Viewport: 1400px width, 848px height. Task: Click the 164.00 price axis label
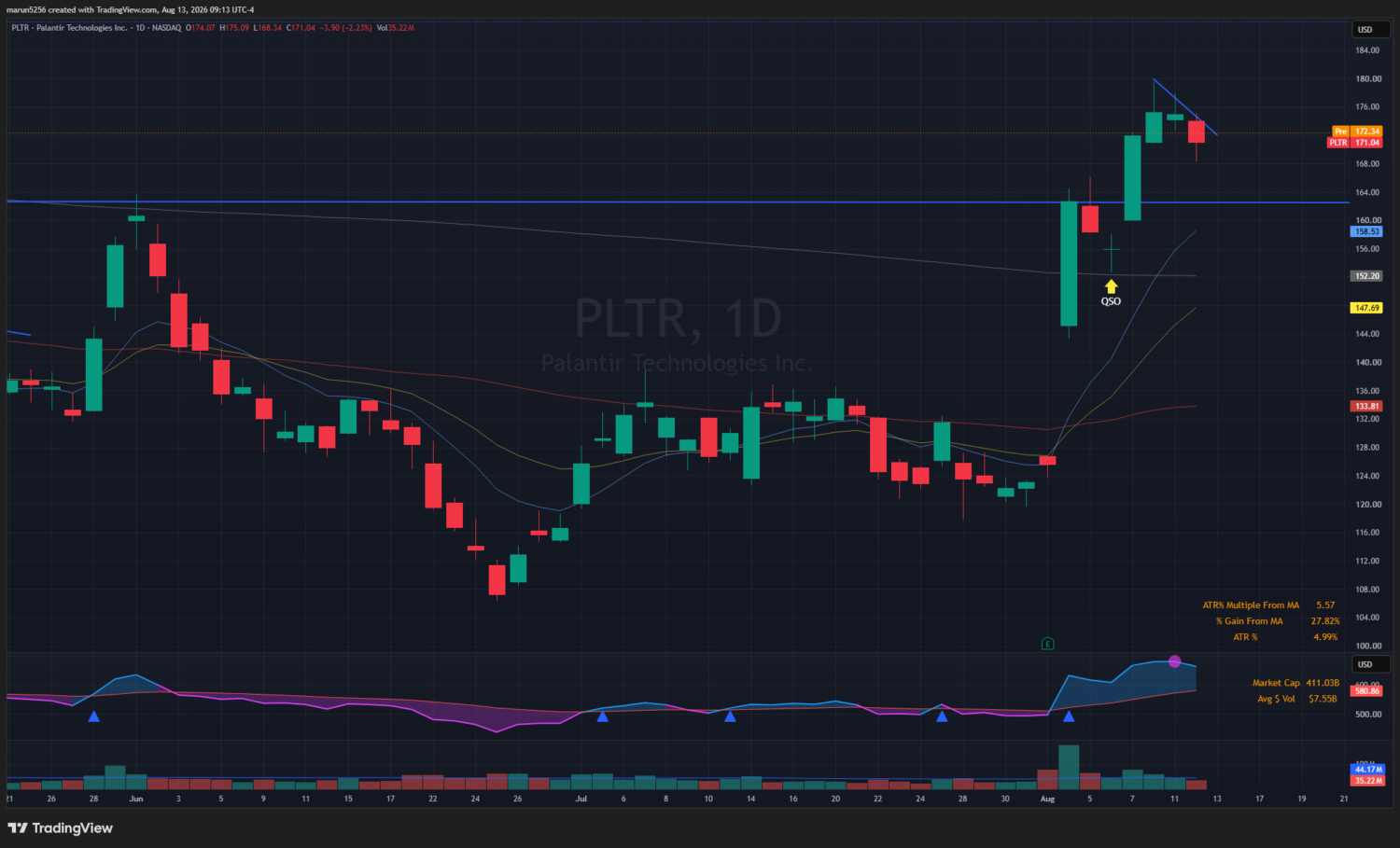click(1367, 192)
